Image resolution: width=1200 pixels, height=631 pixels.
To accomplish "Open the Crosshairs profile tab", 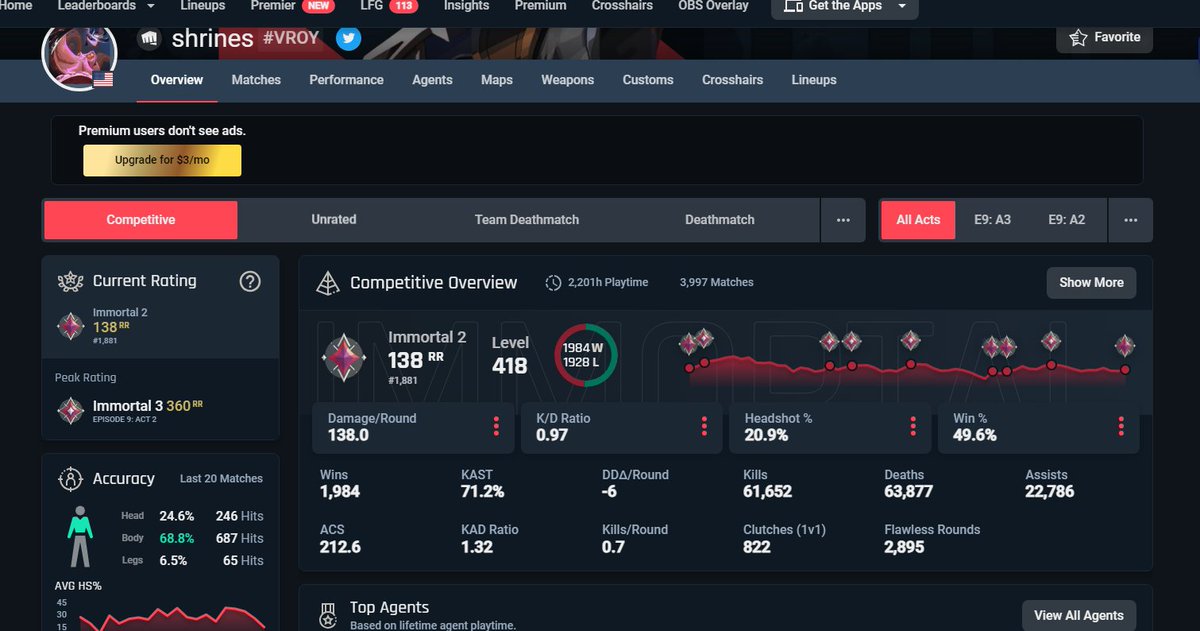I will (x=732, y=80).
